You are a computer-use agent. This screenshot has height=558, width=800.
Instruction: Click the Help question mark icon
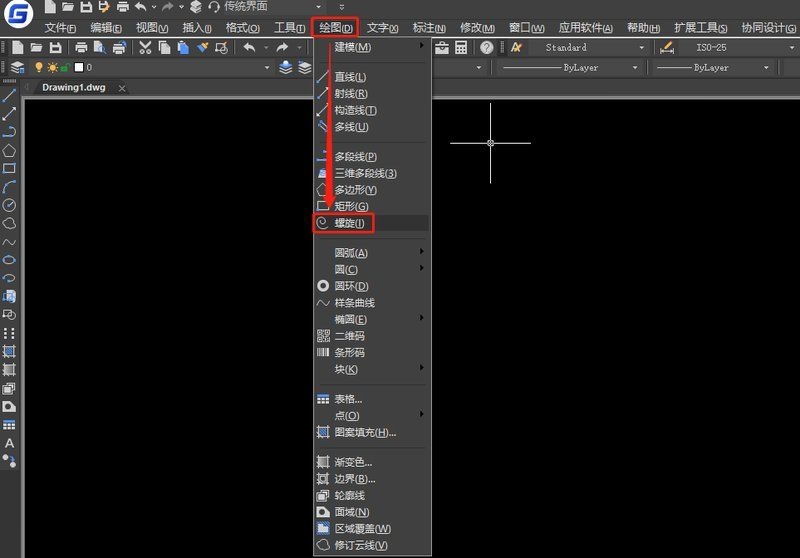486,47
